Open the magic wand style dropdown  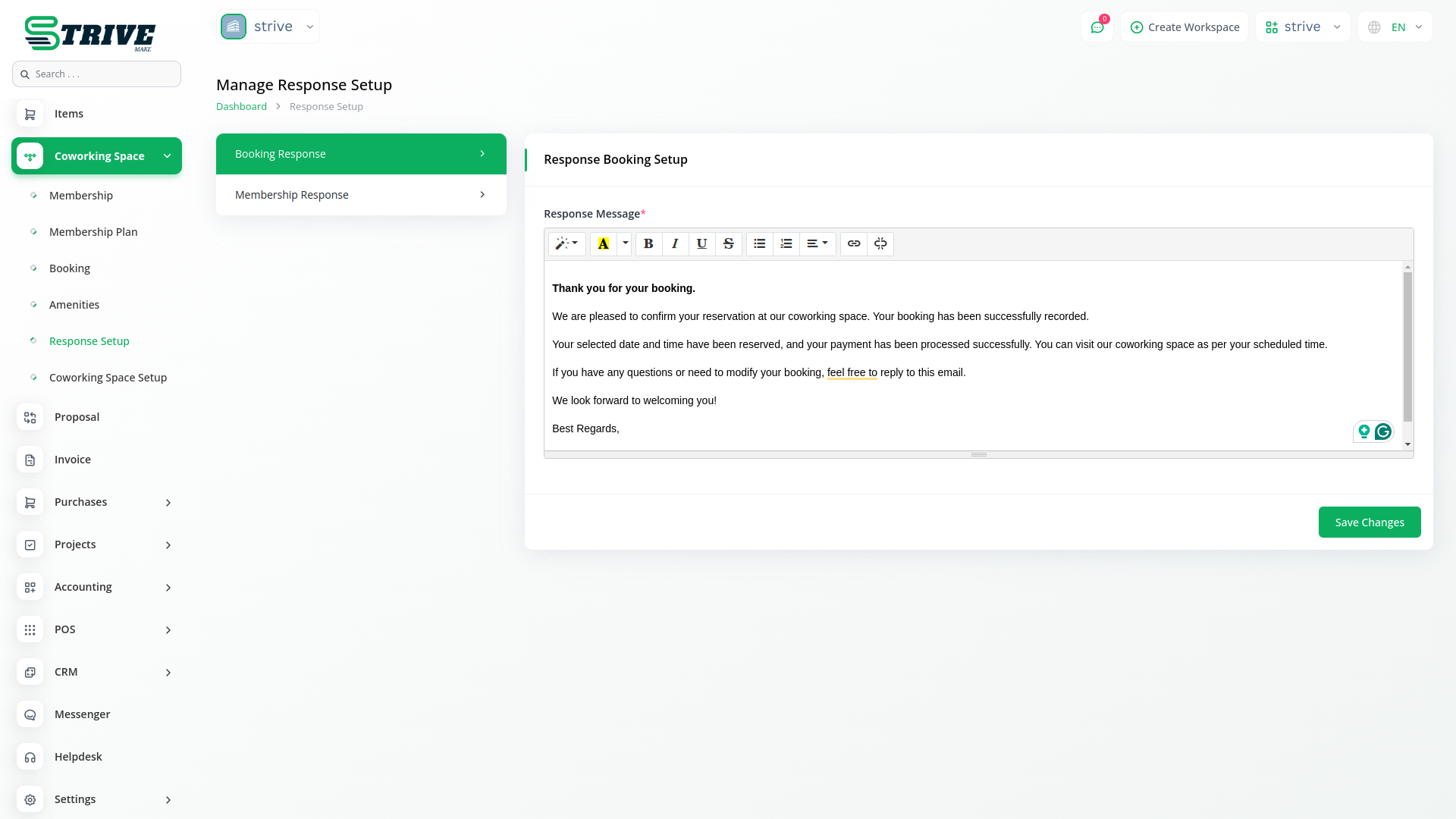pyautogui.click(x=566, y=243)
